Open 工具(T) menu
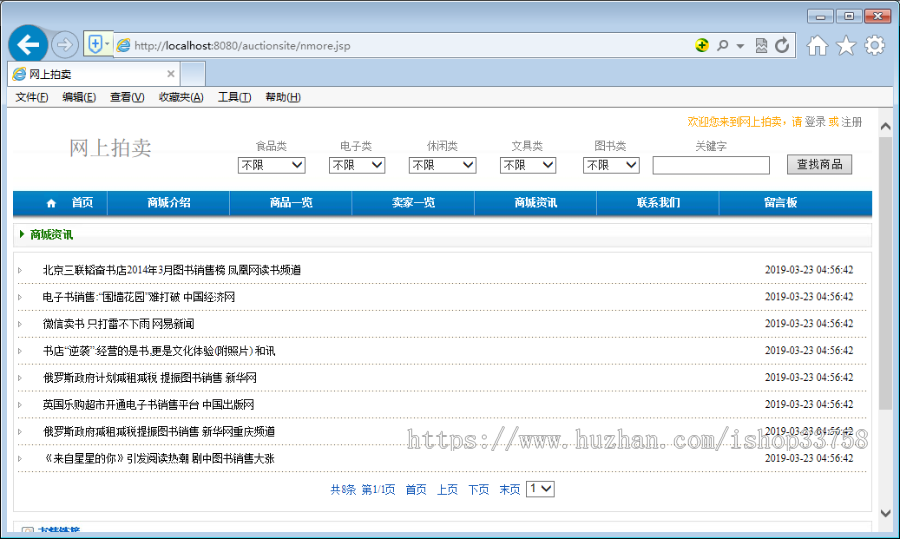The height and width of the screenshot is (539, 900). click(x=234, y=97)
